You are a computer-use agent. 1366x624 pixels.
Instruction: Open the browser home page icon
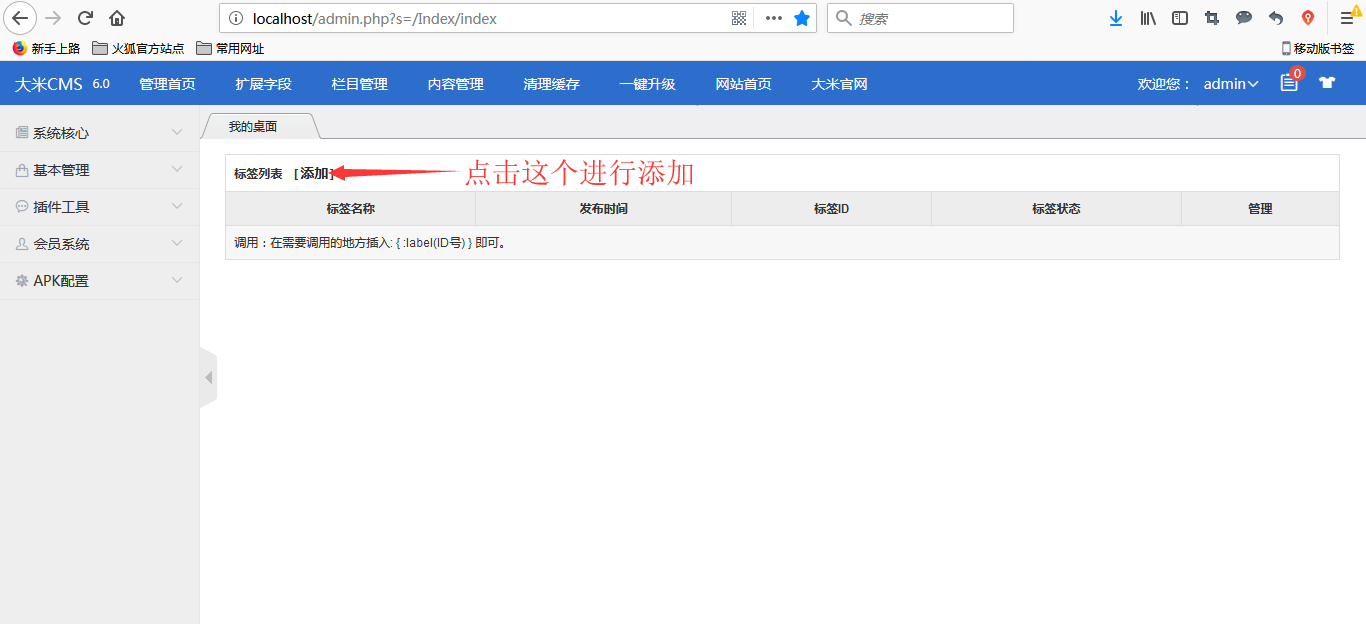point(117,18)
